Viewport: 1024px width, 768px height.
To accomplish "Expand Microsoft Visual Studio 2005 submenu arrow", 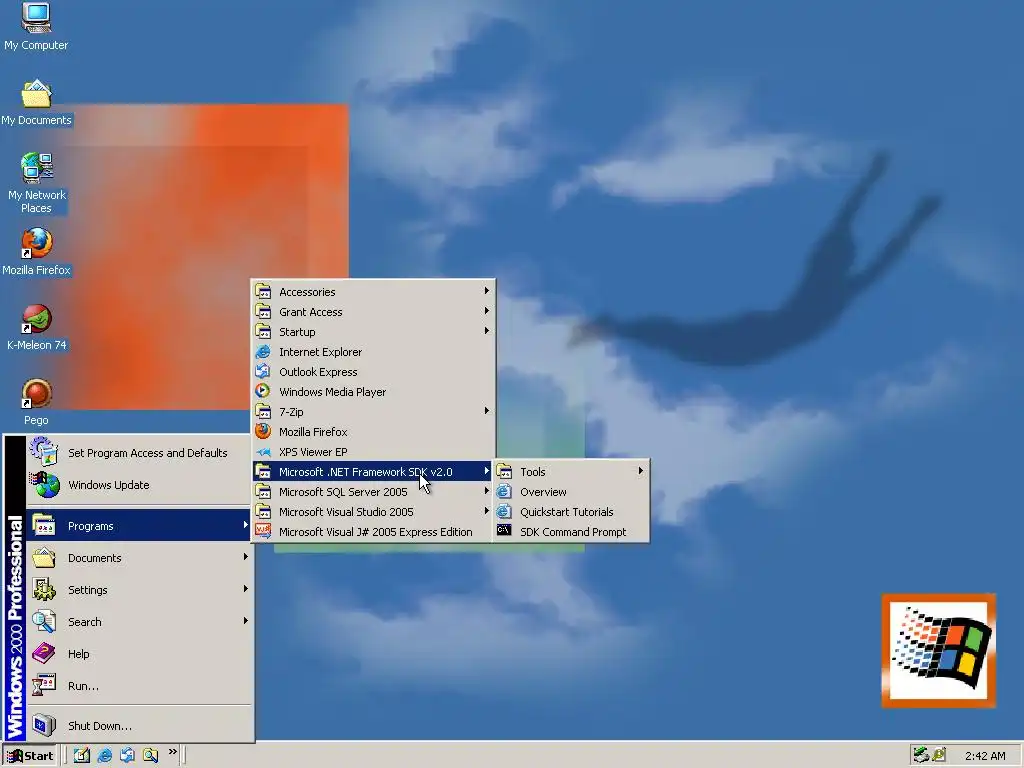I will [487, 511].
